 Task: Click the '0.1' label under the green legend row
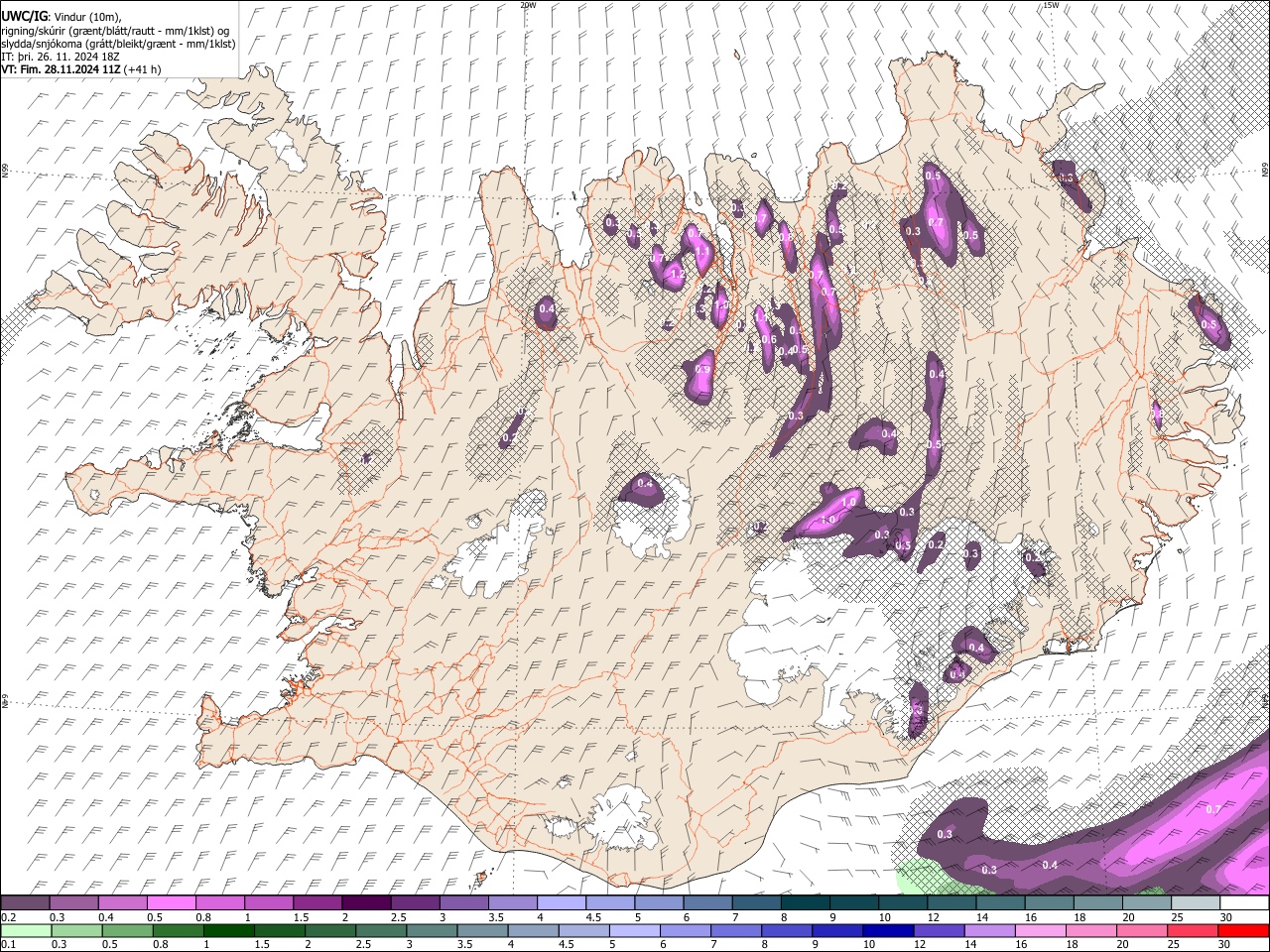click(9, 944)
